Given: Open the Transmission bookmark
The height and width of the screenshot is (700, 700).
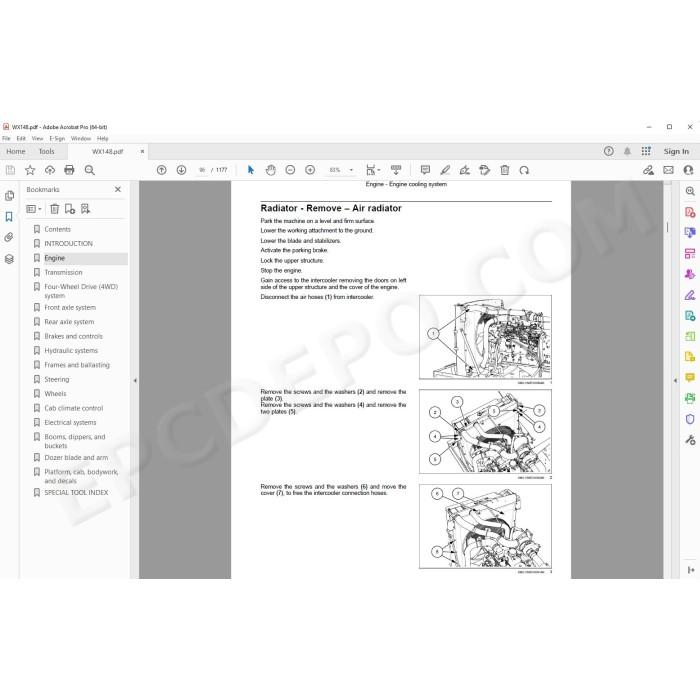Looking at the screenshot, I should click(63, 272).
